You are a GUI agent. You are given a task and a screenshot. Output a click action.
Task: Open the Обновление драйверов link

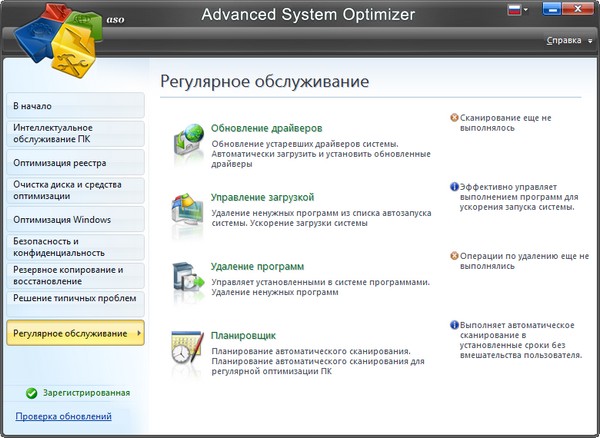click(x=267, y=129)
